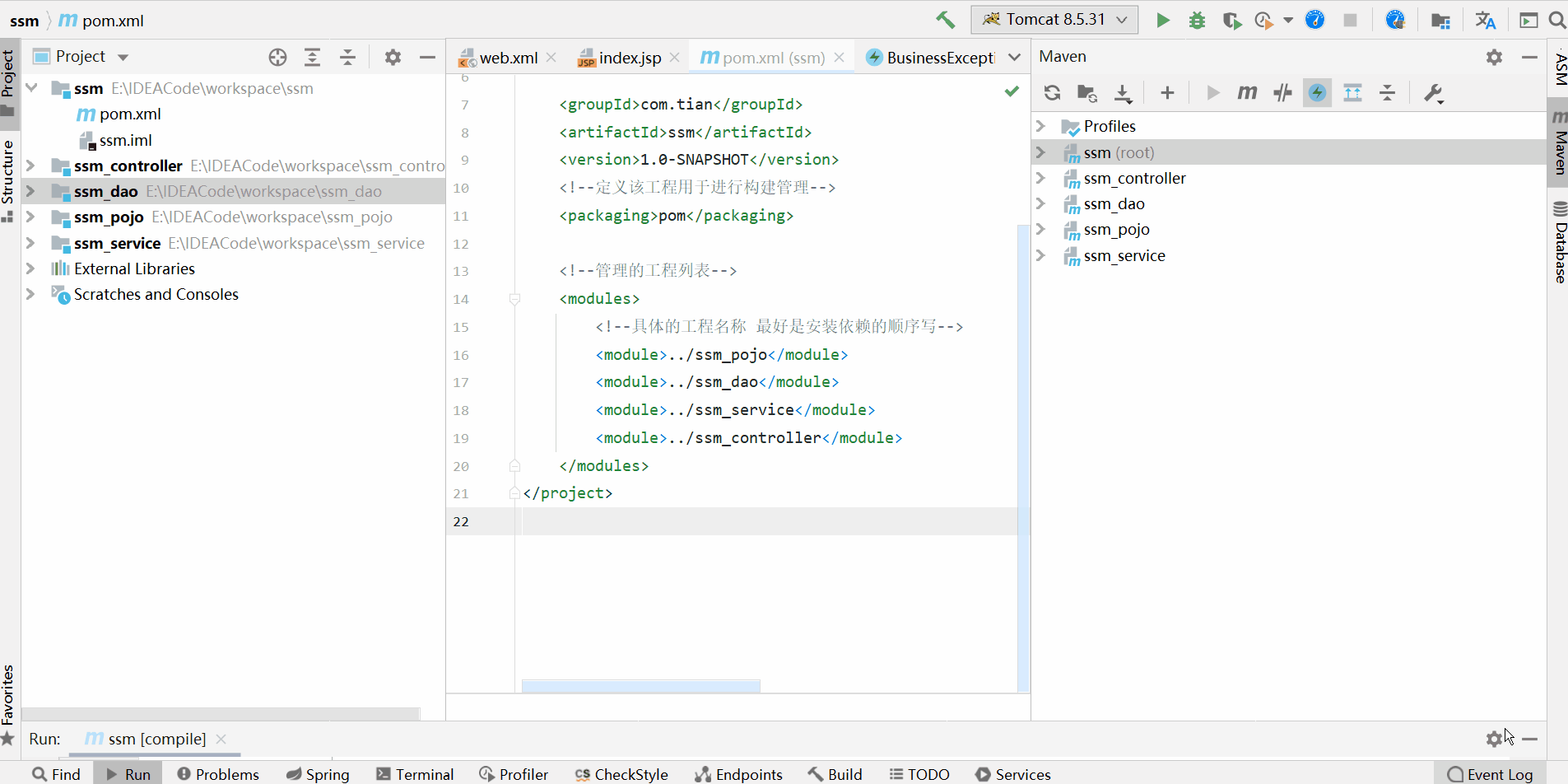1568x784 pixels.
Task: Open the Event Log button
Action: [x=1491, y=774]
